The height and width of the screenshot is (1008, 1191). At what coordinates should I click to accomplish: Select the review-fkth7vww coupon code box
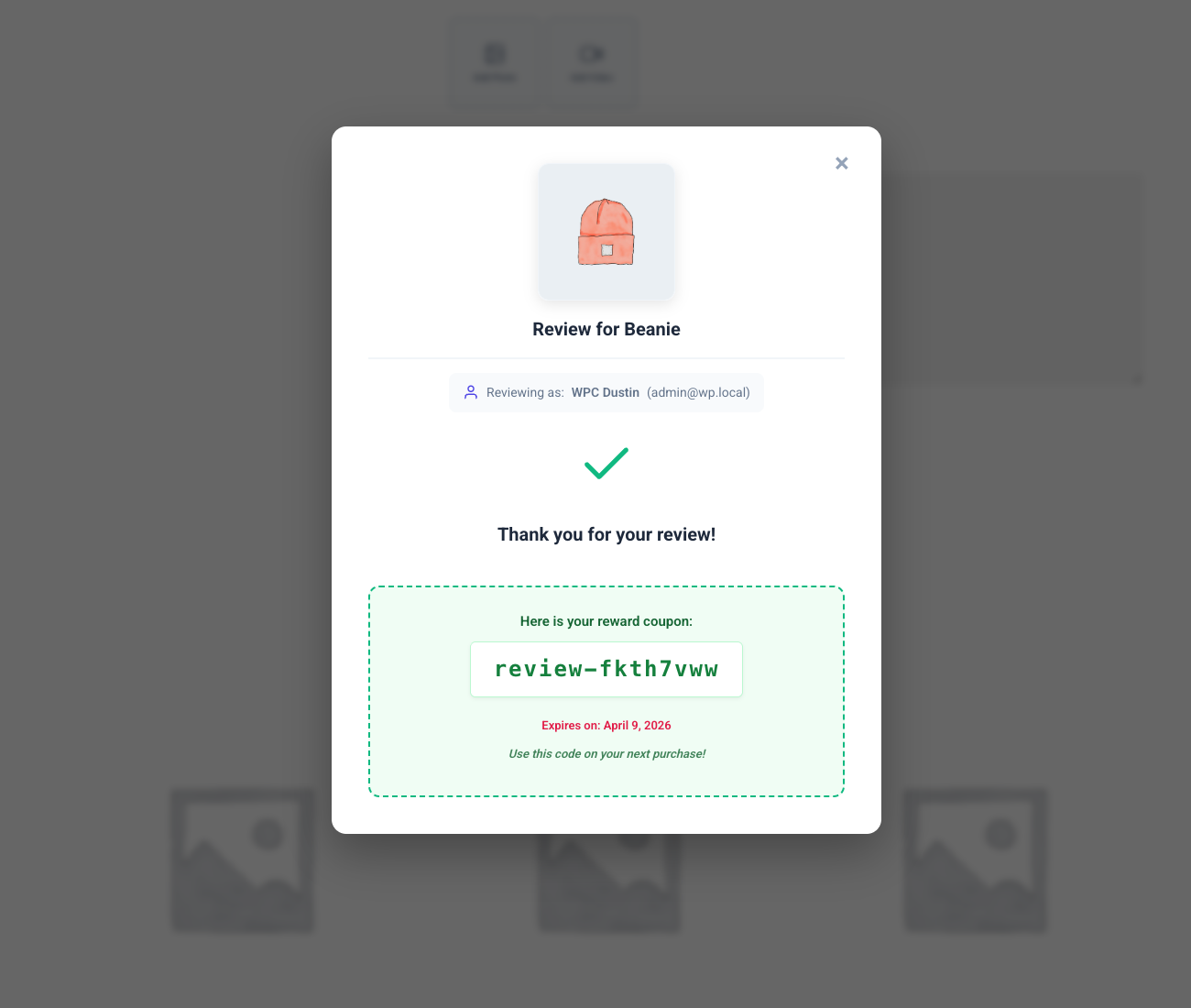tap(606, 669)
